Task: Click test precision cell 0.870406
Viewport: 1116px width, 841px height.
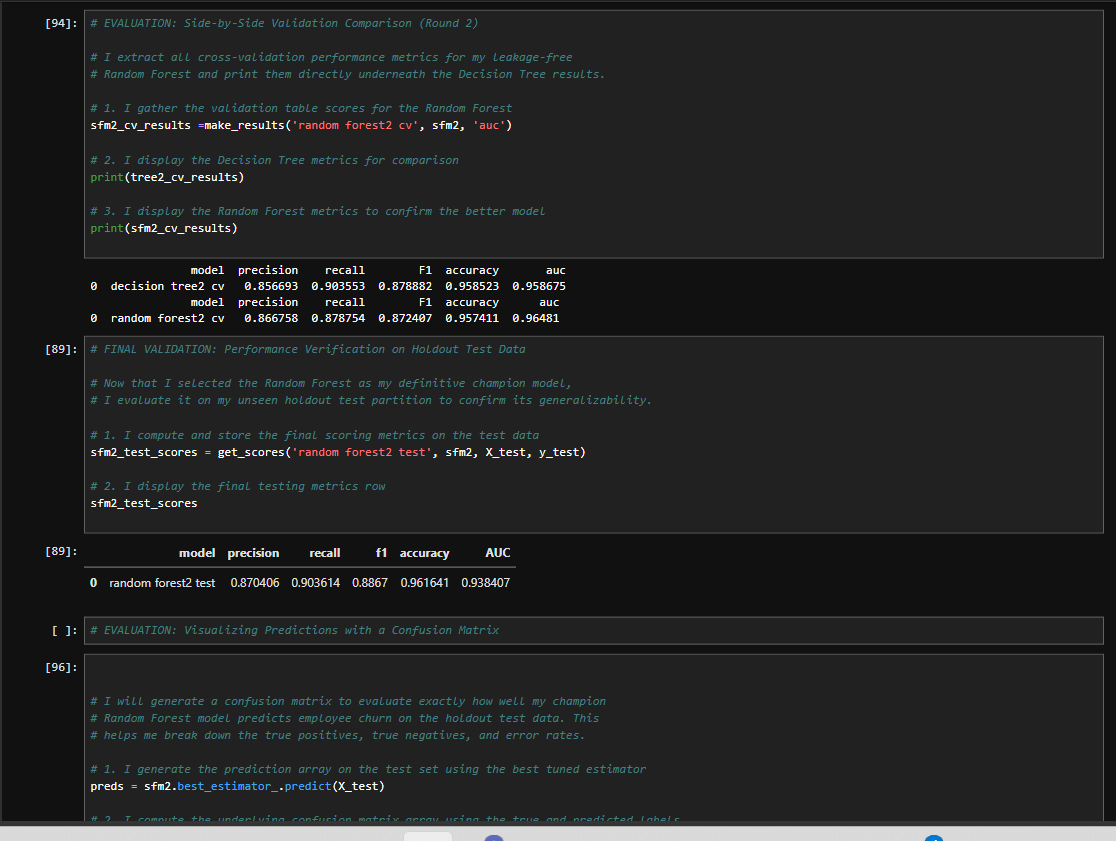Action: pos(255,583)
